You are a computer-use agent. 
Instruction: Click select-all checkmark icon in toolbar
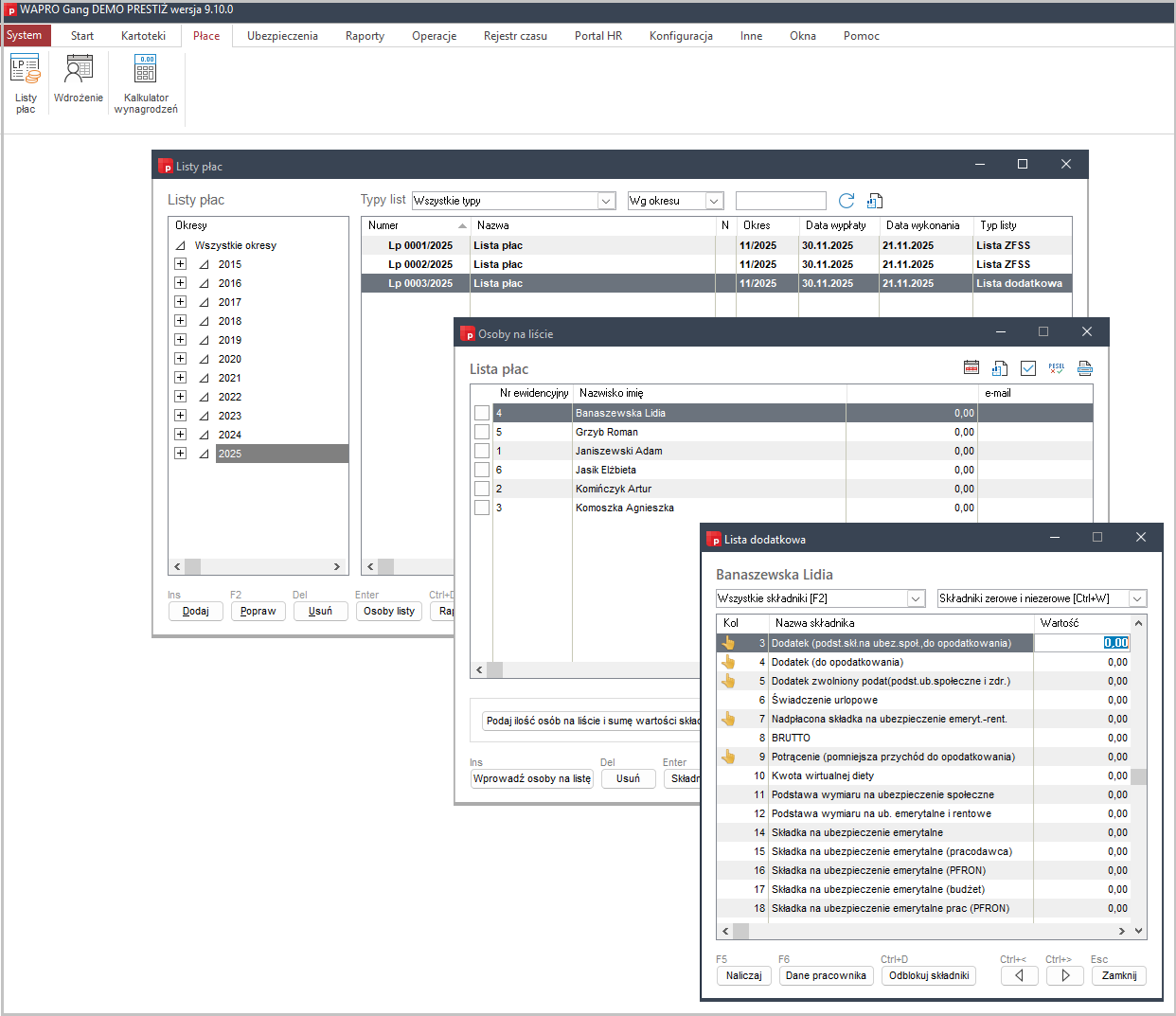click(x=1028, y=368)
